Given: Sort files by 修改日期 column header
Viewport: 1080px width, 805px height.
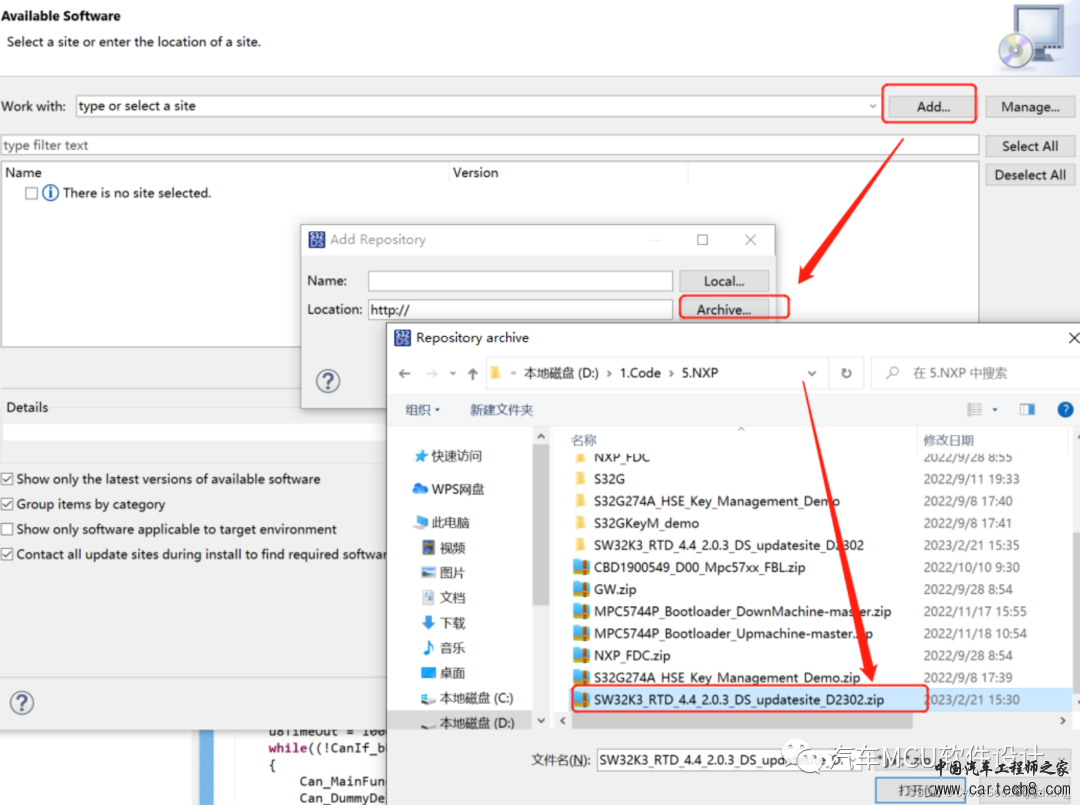Looking at the screenshot, I should click(948, 439).
